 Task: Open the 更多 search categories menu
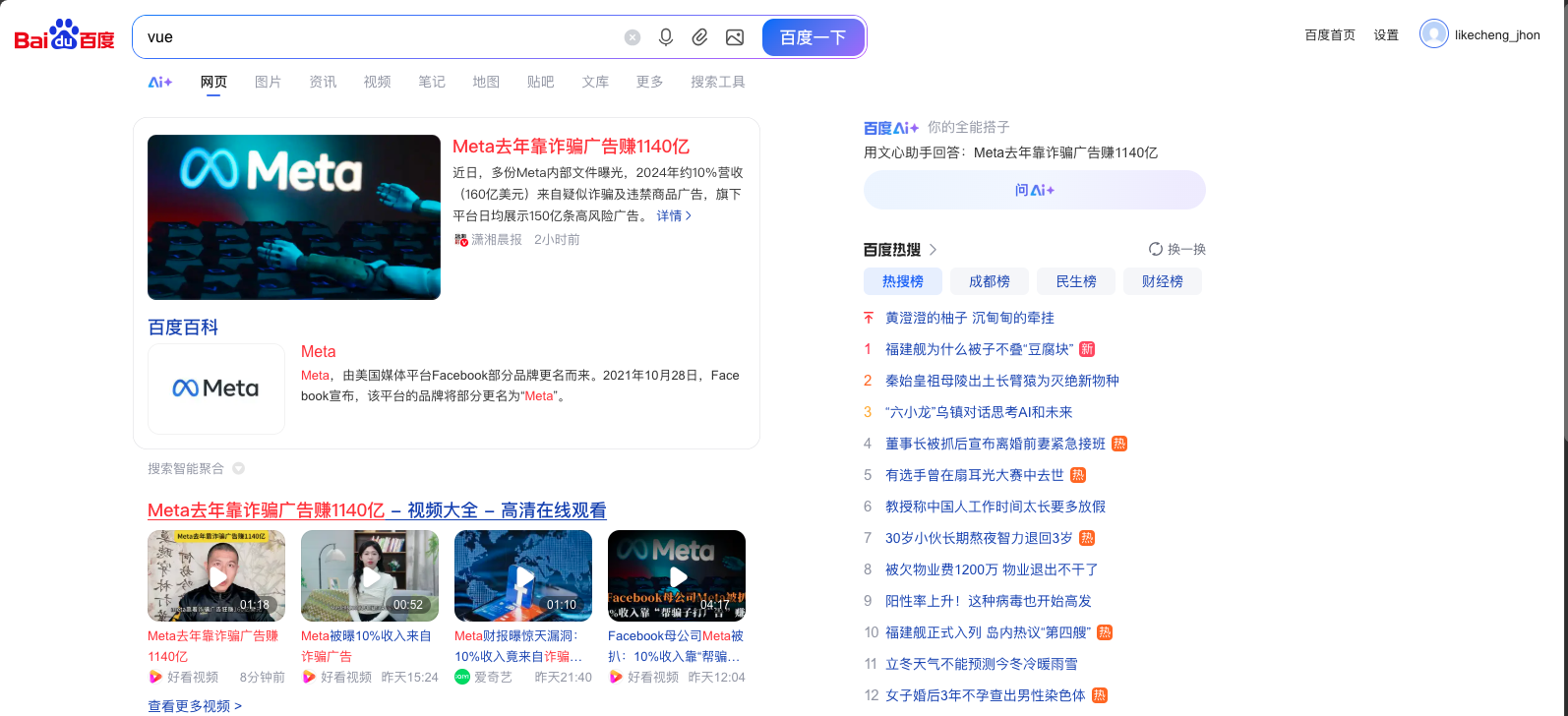tap(649, 82)
